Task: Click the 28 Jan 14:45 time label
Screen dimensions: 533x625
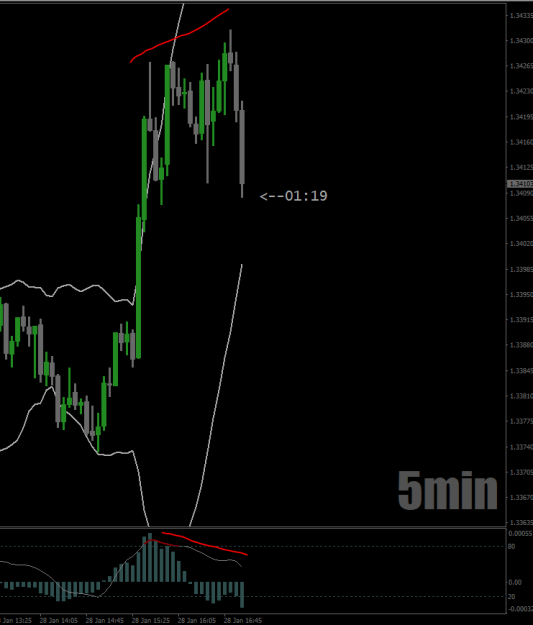Action: click(104, 621)
